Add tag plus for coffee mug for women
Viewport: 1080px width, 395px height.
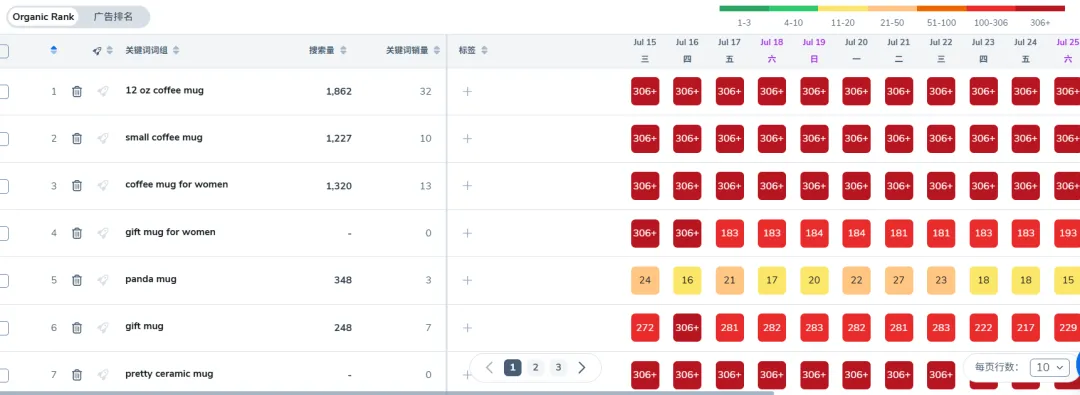(467, 185)
